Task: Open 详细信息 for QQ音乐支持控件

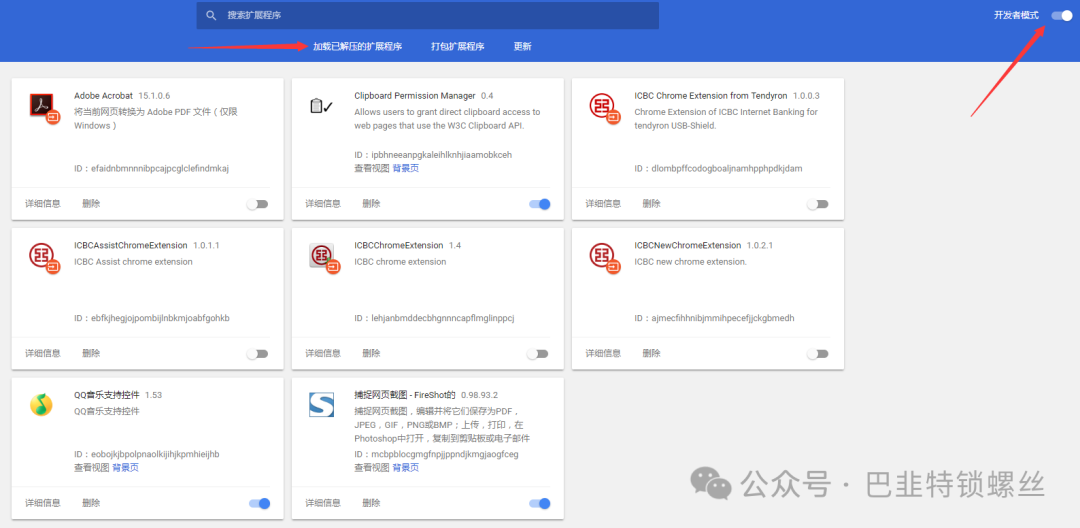Action: (x=43, y=503)
